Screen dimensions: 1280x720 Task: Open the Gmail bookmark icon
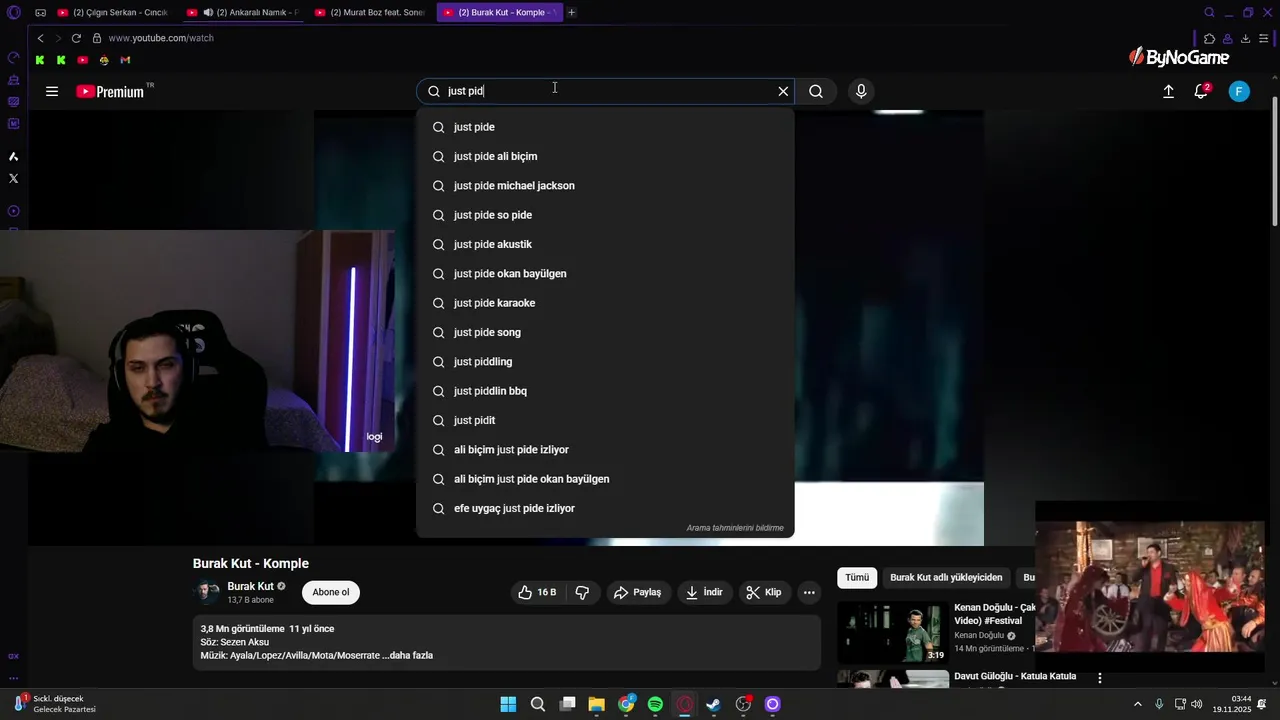[x=125, y=60]
